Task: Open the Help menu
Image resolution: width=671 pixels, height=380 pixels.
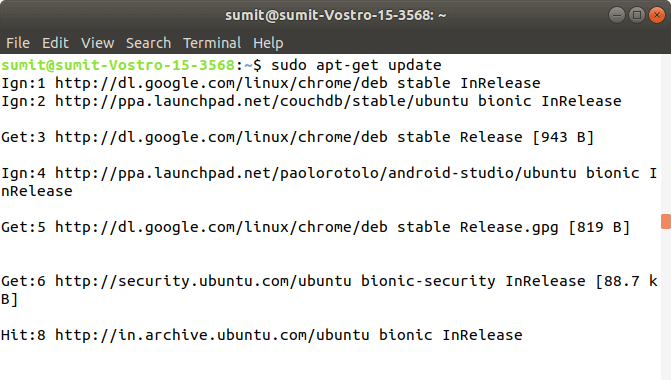Action: (268, 43)
